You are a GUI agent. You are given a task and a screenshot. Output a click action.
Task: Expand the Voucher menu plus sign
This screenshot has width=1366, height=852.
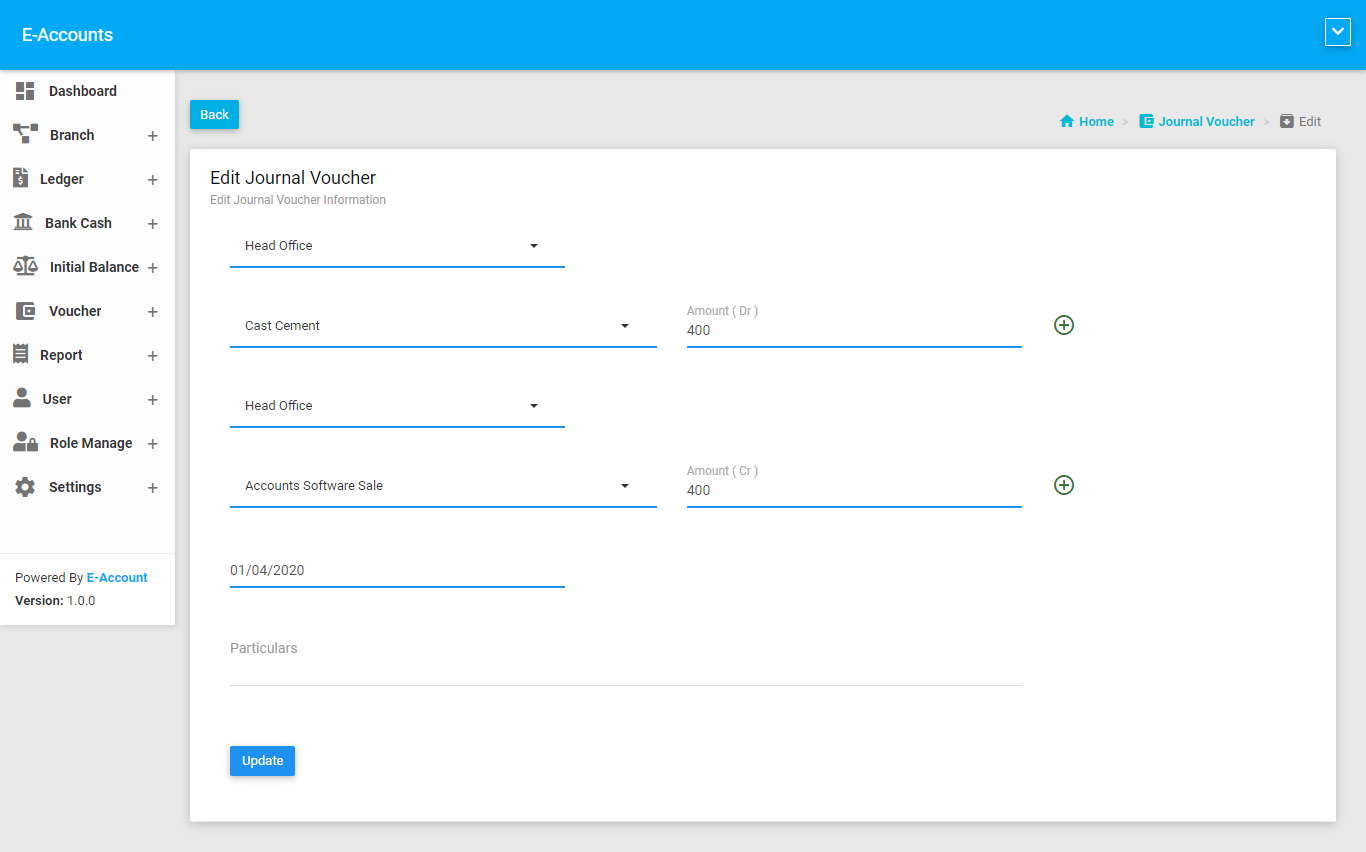click(x=153, y=312)
